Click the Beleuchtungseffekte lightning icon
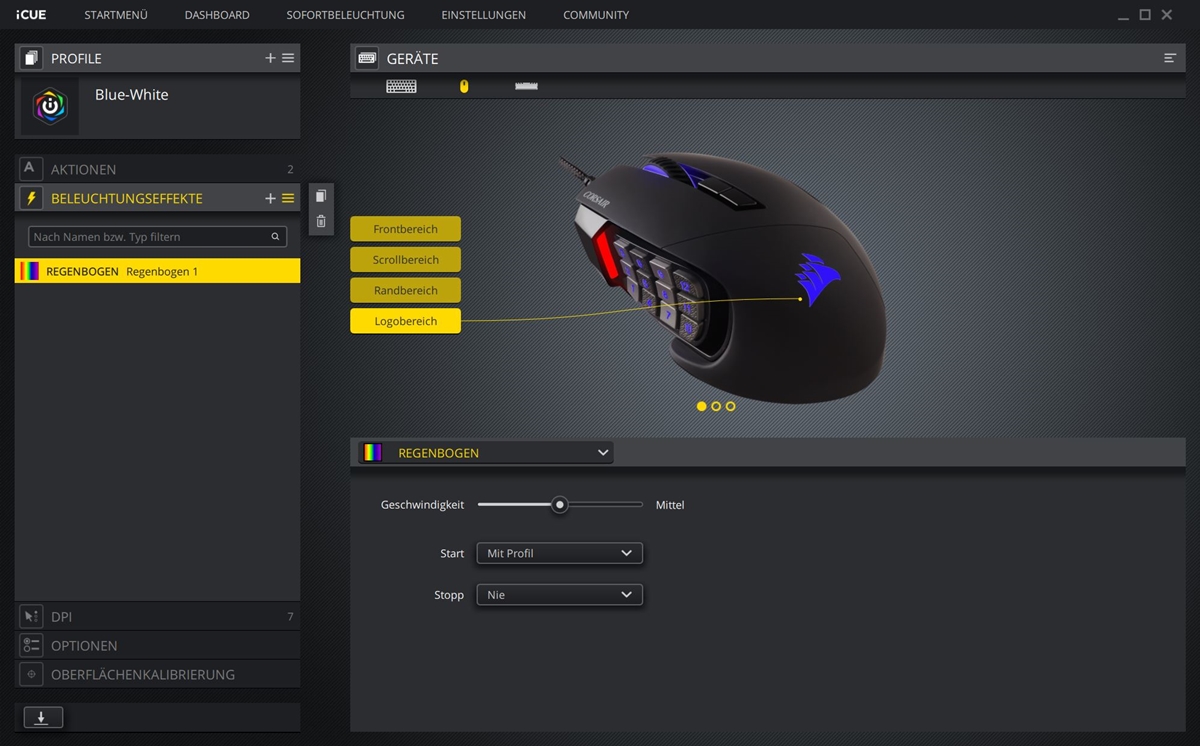The height and width of the screenshot is (746, 1200). point(30,198)
